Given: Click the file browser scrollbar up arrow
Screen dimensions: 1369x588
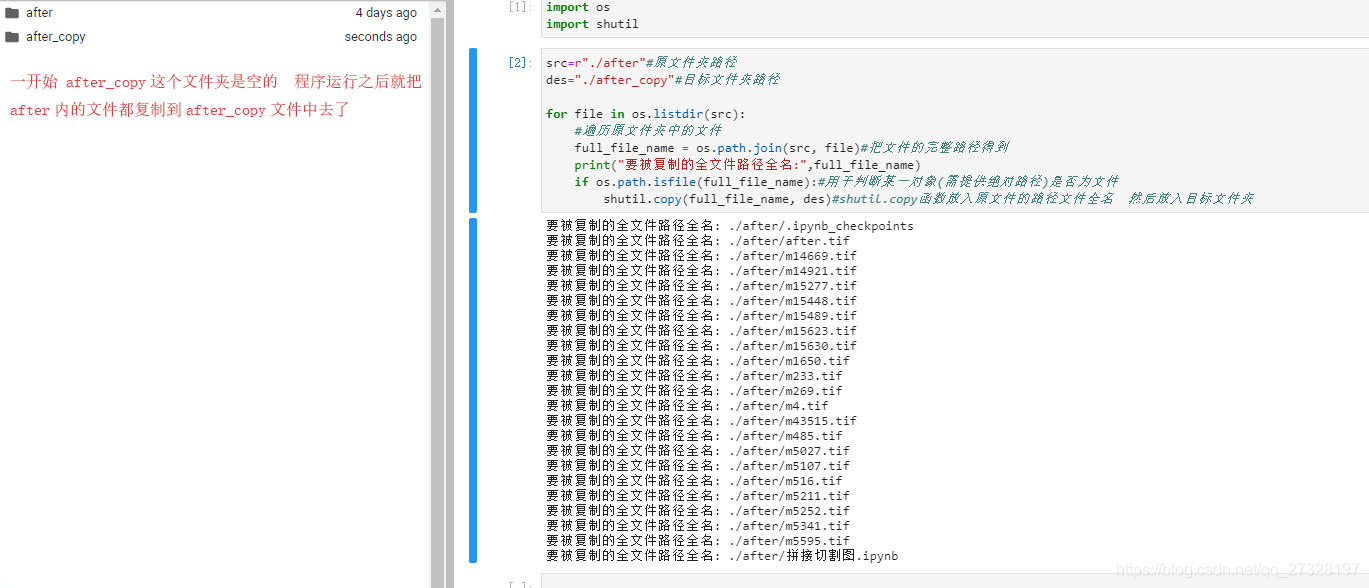Looking at the screenshot, I should pos(437,8).
